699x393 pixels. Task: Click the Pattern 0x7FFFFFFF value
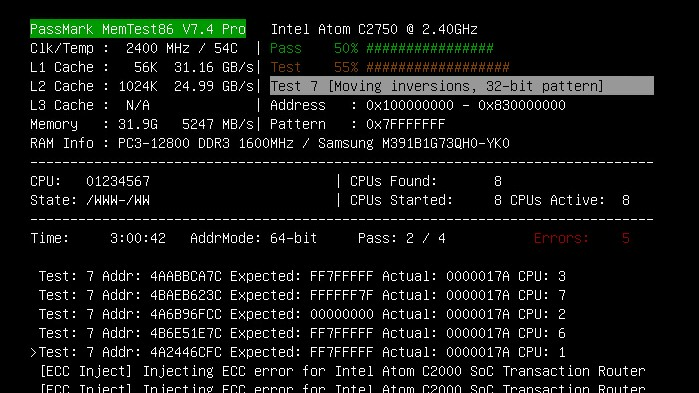[x=406, y=124]
